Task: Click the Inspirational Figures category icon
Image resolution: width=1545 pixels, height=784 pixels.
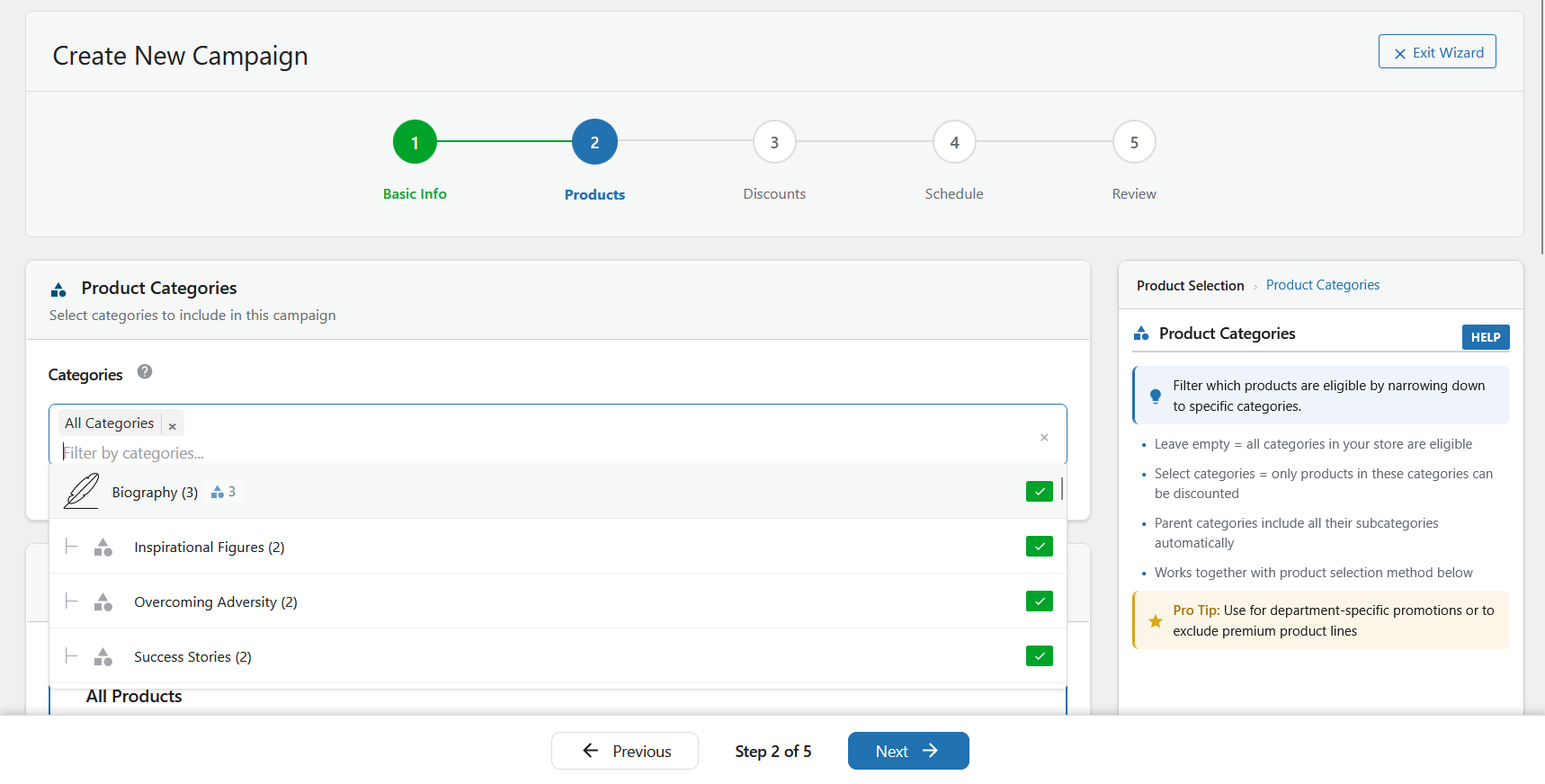Action: (x=103, y=548)
